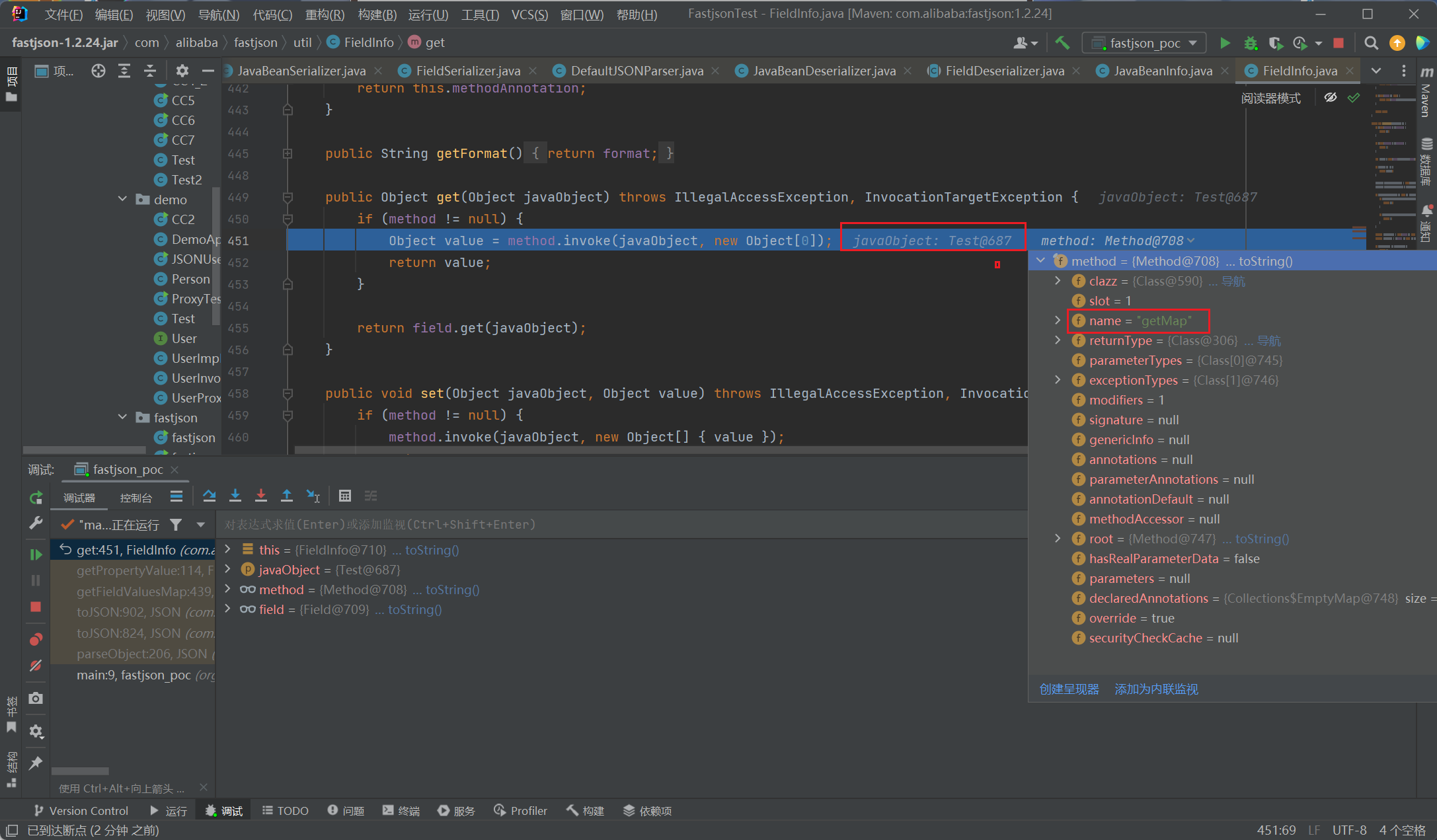This screenshot has height=840, width=1437.
Task: Click View Breakpoints in the debug sidebar
Action: click(36, 639)
